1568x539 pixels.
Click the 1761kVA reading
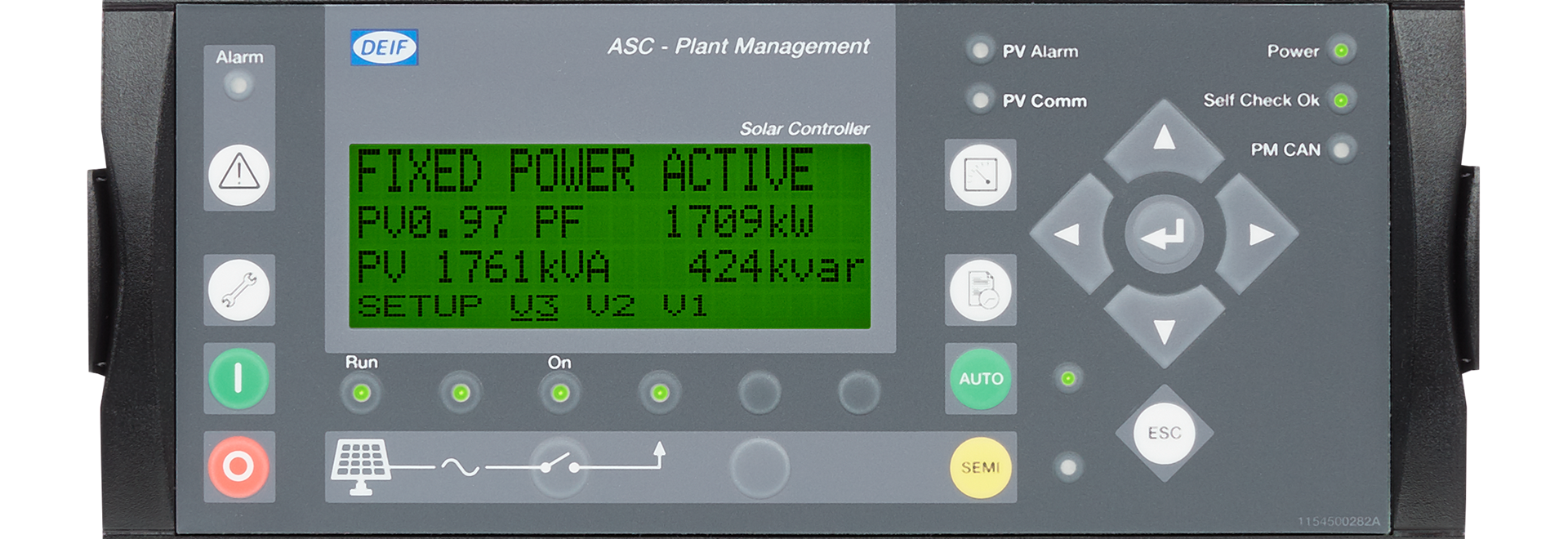(523, 267)
